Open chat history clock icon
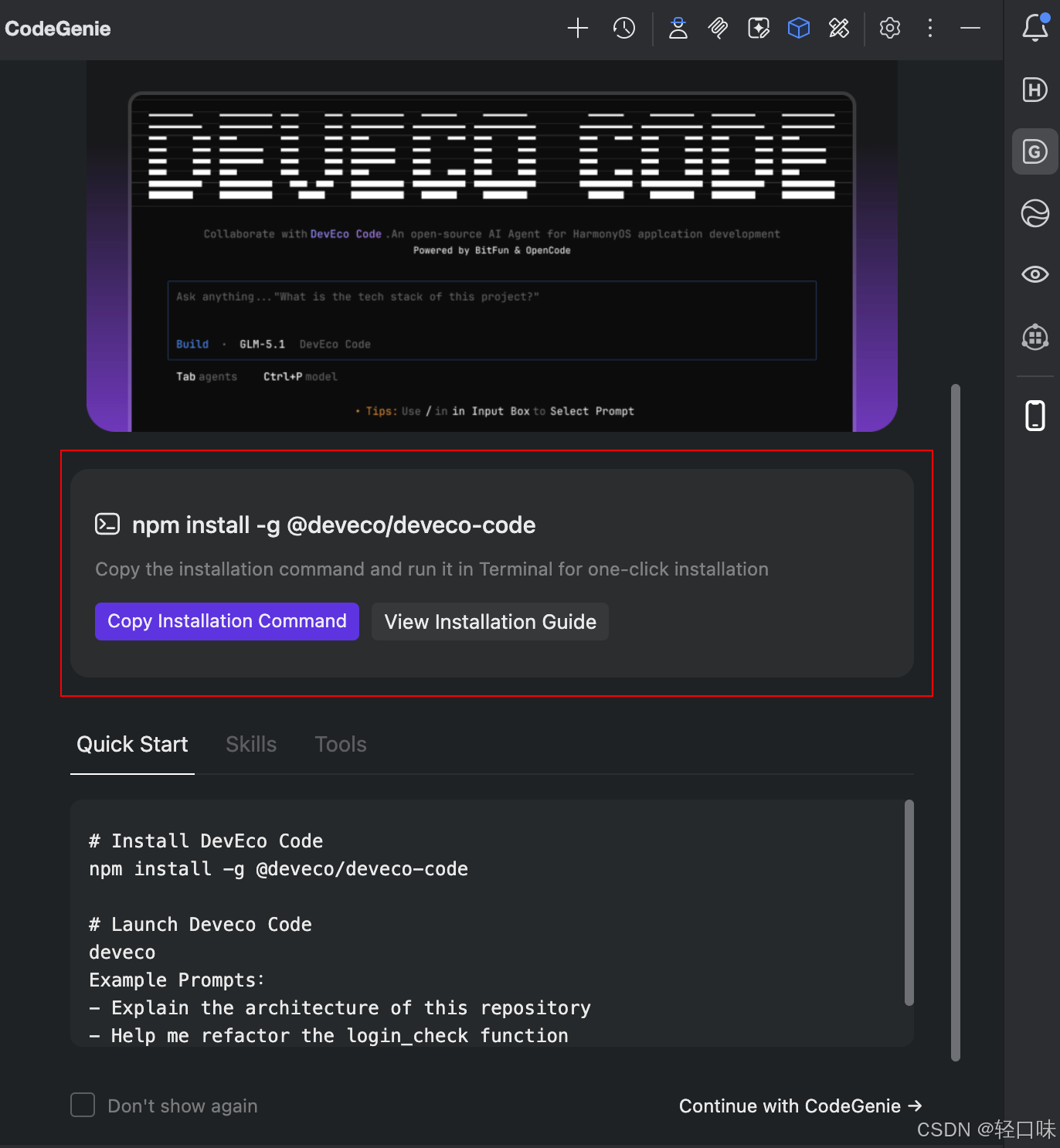Image resolution: width=1060 pixels, height=1148 pixels. pos(623,29)
